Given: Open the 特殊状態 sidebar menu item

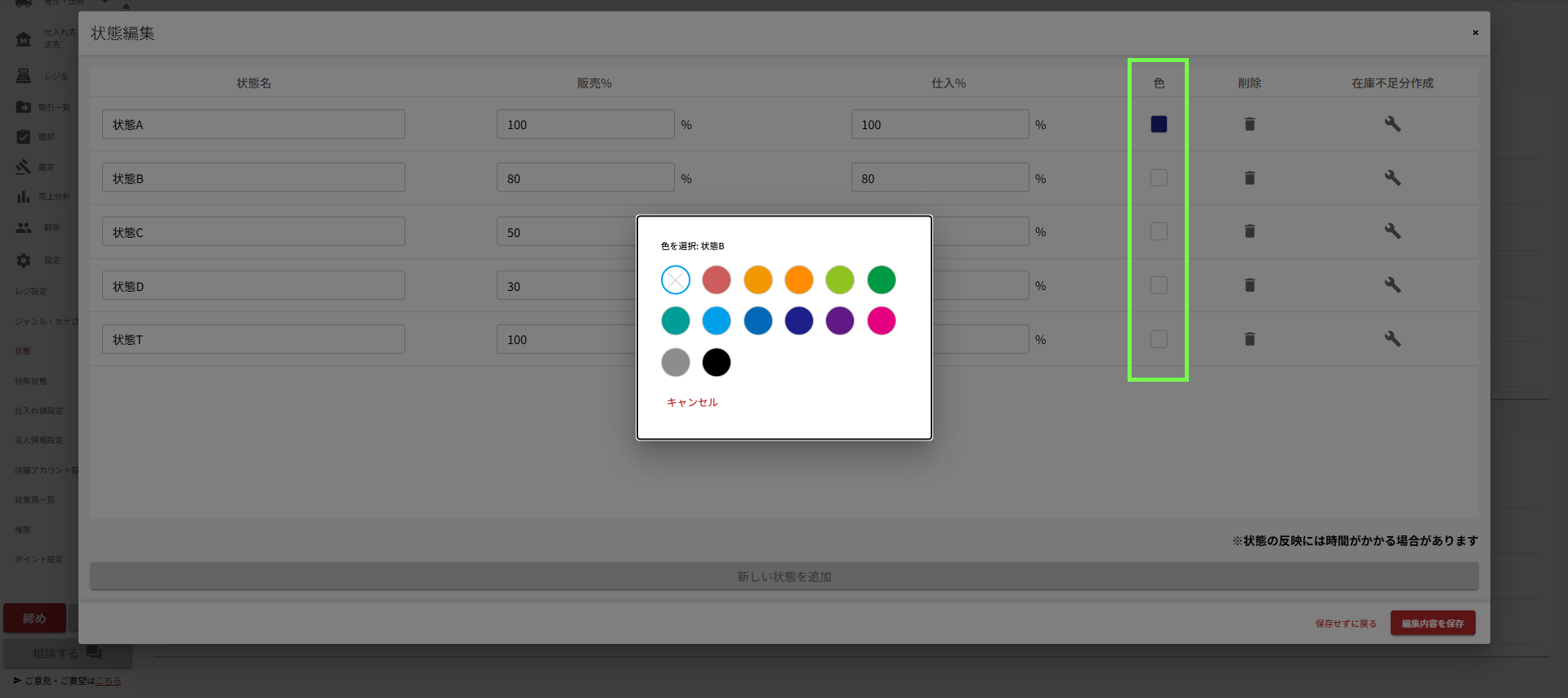Looking at the screenshot, I should point(31,381).
